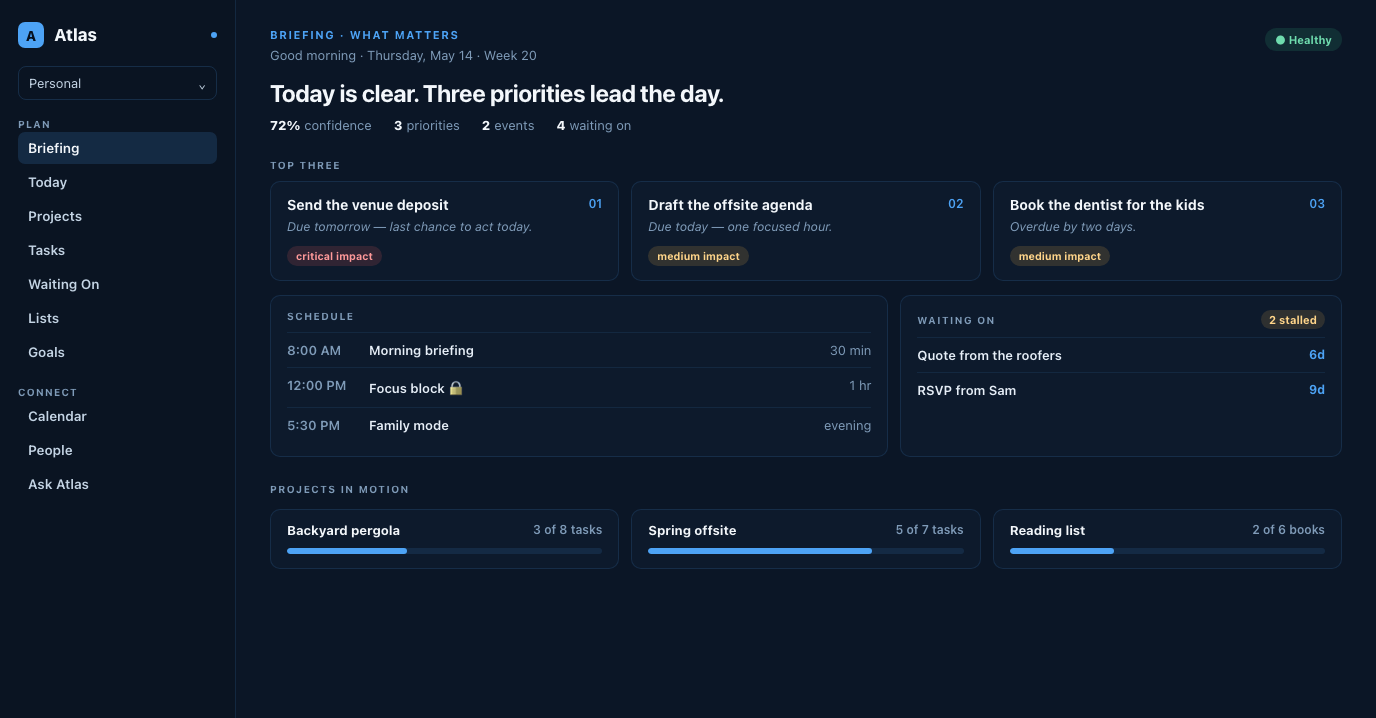This screenshot has height=718, width=1376.
Task: Open Ask Atlas in the sidebar
Action: coord(117,484)
